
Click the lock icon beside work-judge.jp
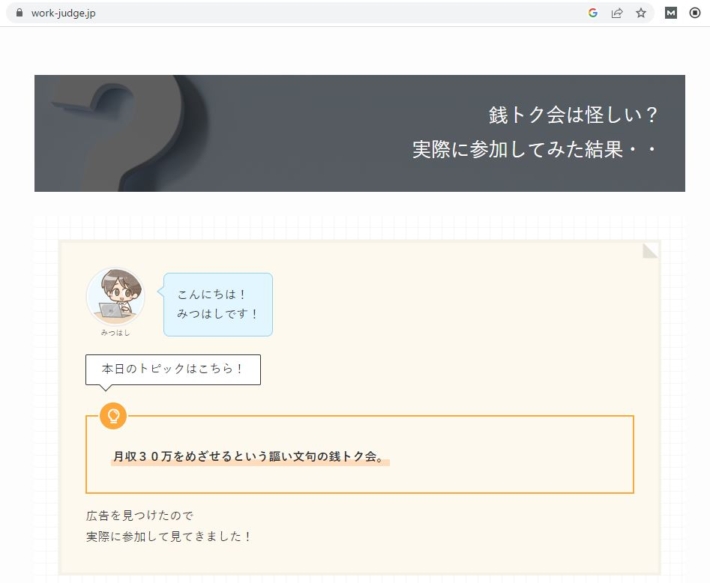(19, 13)
